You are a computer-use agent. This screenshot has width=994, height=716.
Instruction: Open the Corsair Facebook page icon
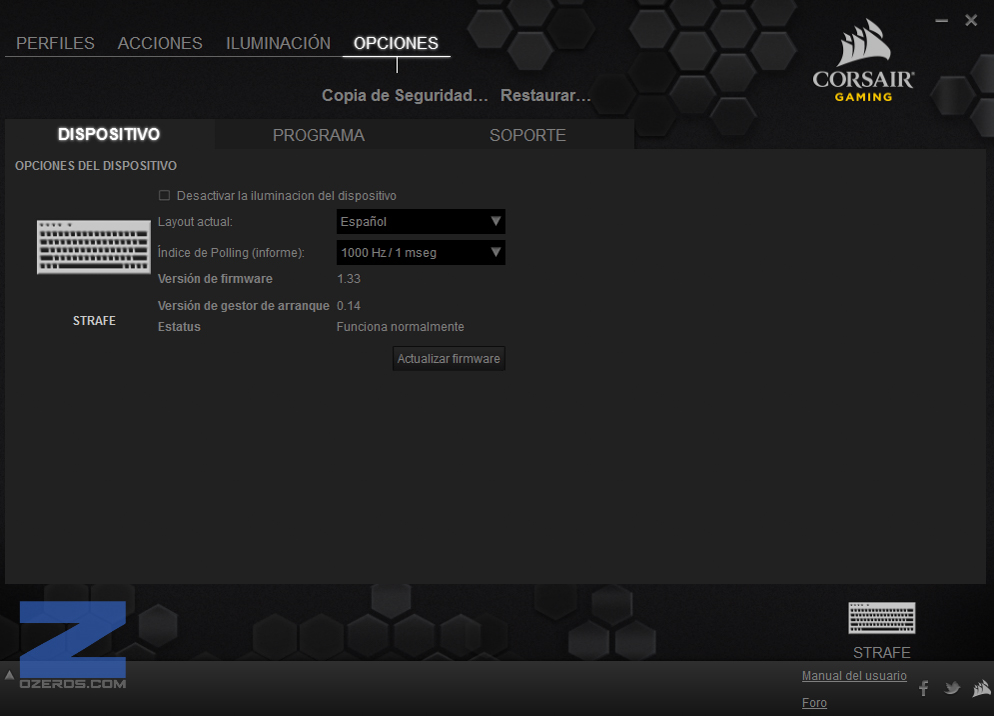point(924,688)
